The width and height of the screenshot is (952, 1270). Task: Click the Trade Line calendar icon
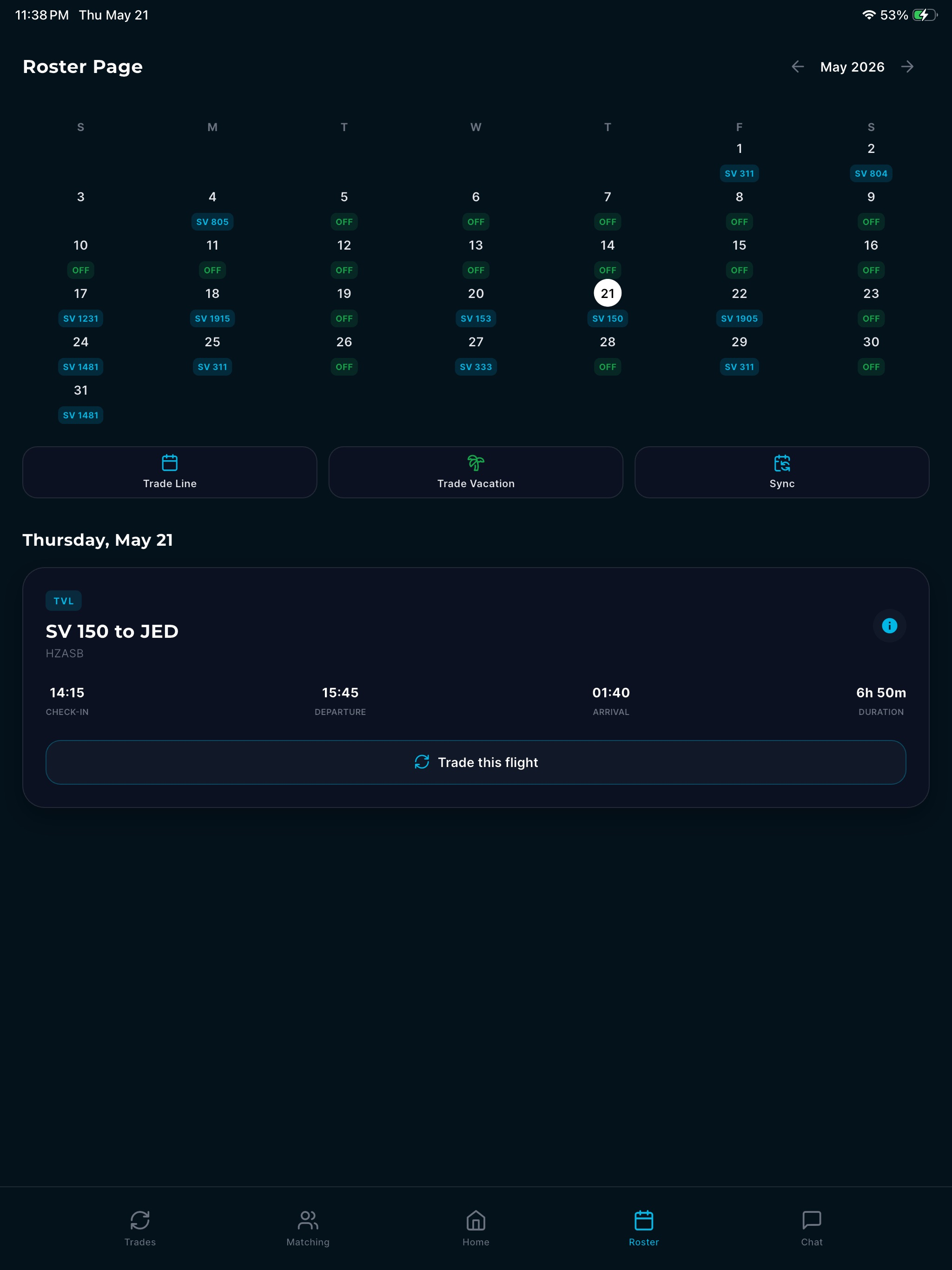(169, 463)
